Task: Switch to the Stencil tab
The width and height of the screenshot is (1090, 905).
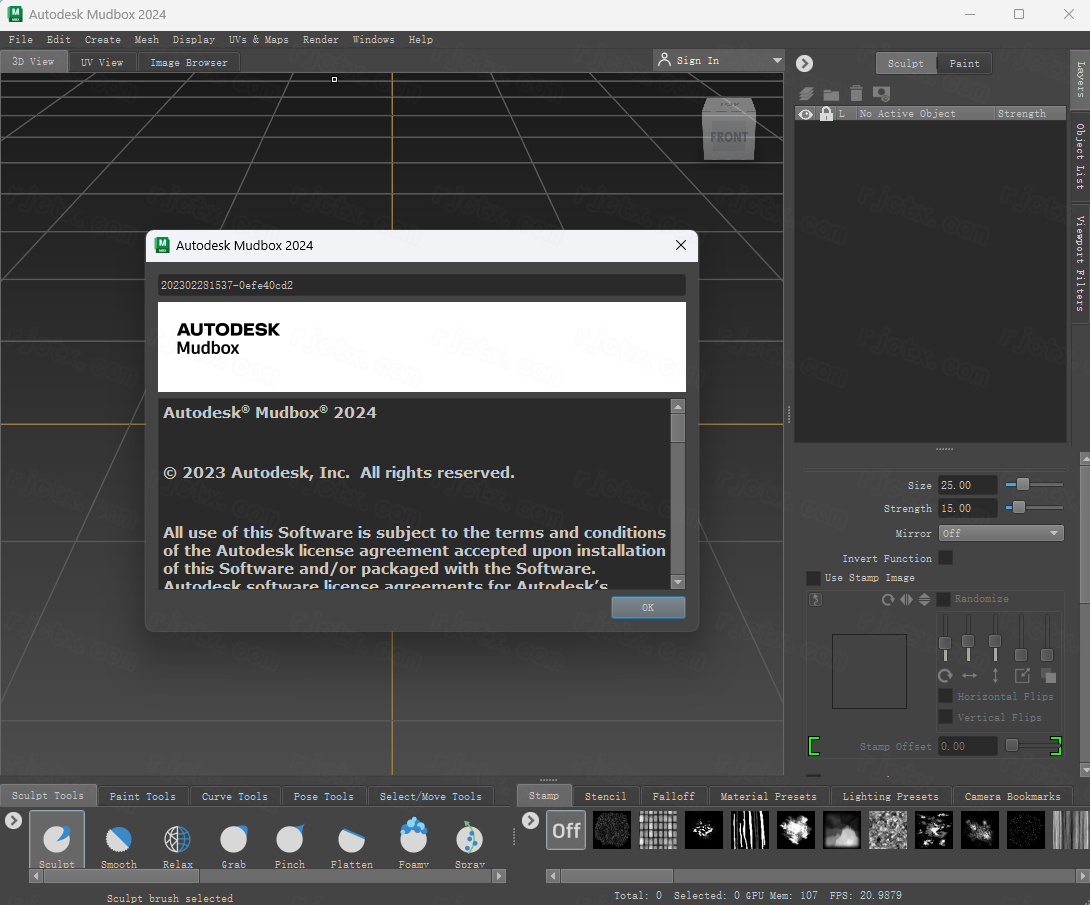Action: tap(605, 796)
